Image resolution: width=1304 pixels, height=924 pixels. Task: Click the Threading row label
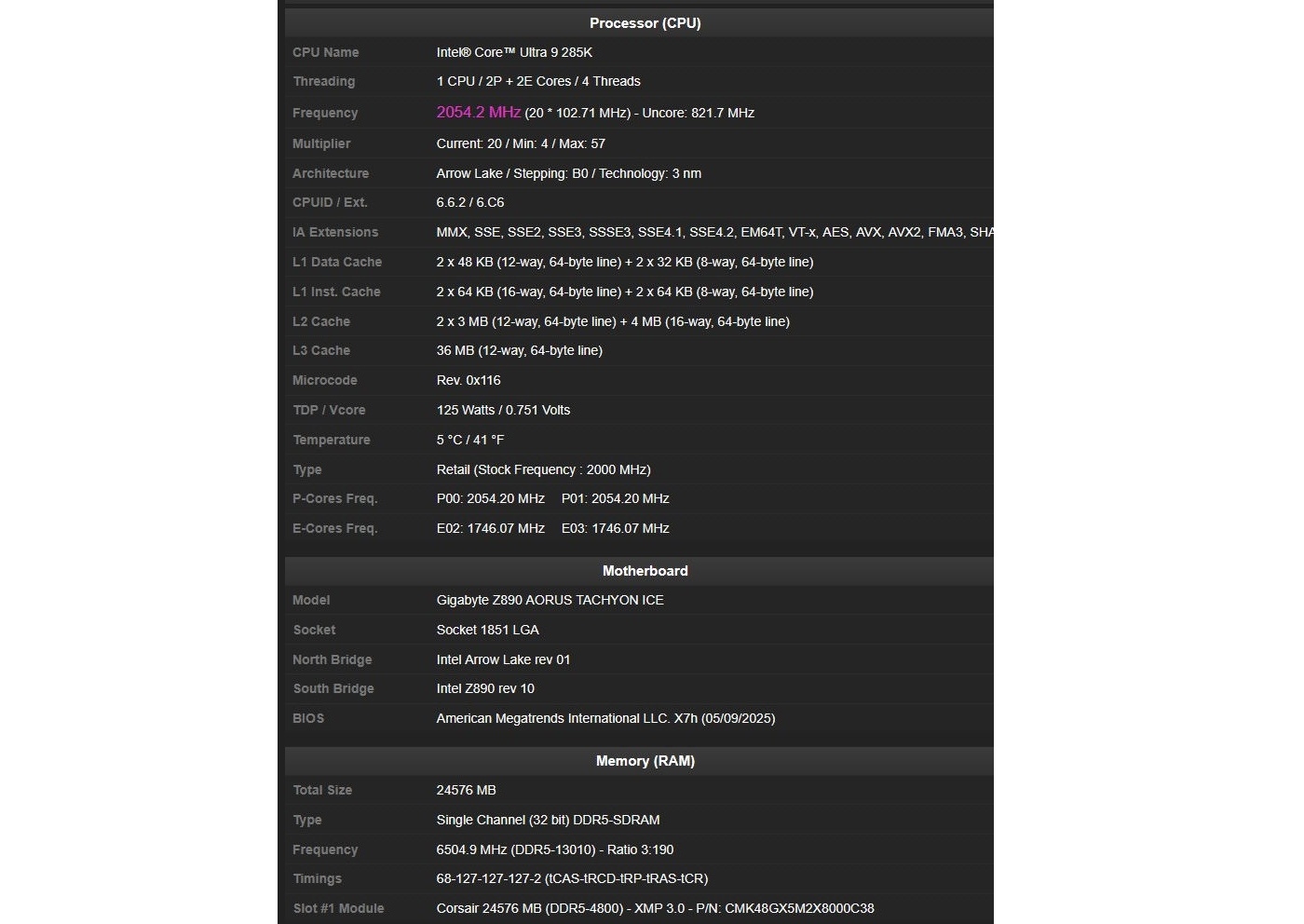(x=323, y=82)
